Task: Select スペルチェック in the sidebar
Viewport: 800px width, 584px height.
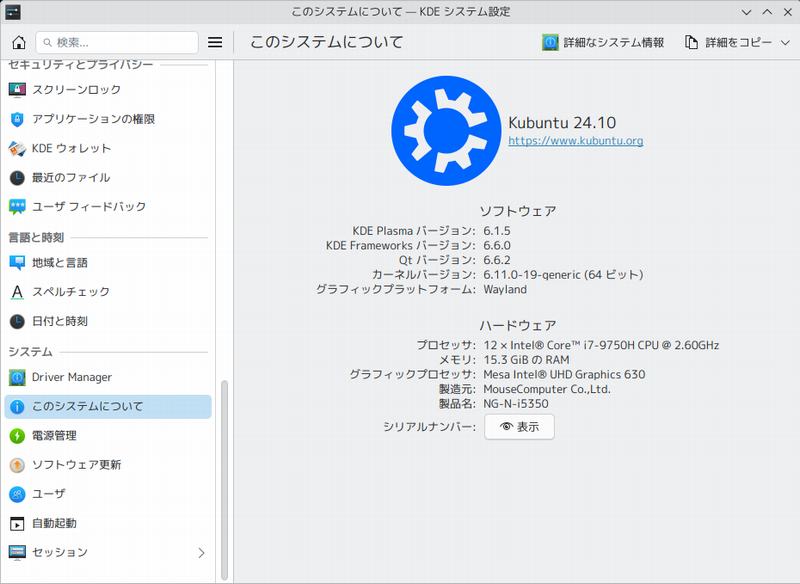Action: tap(108, 292)
